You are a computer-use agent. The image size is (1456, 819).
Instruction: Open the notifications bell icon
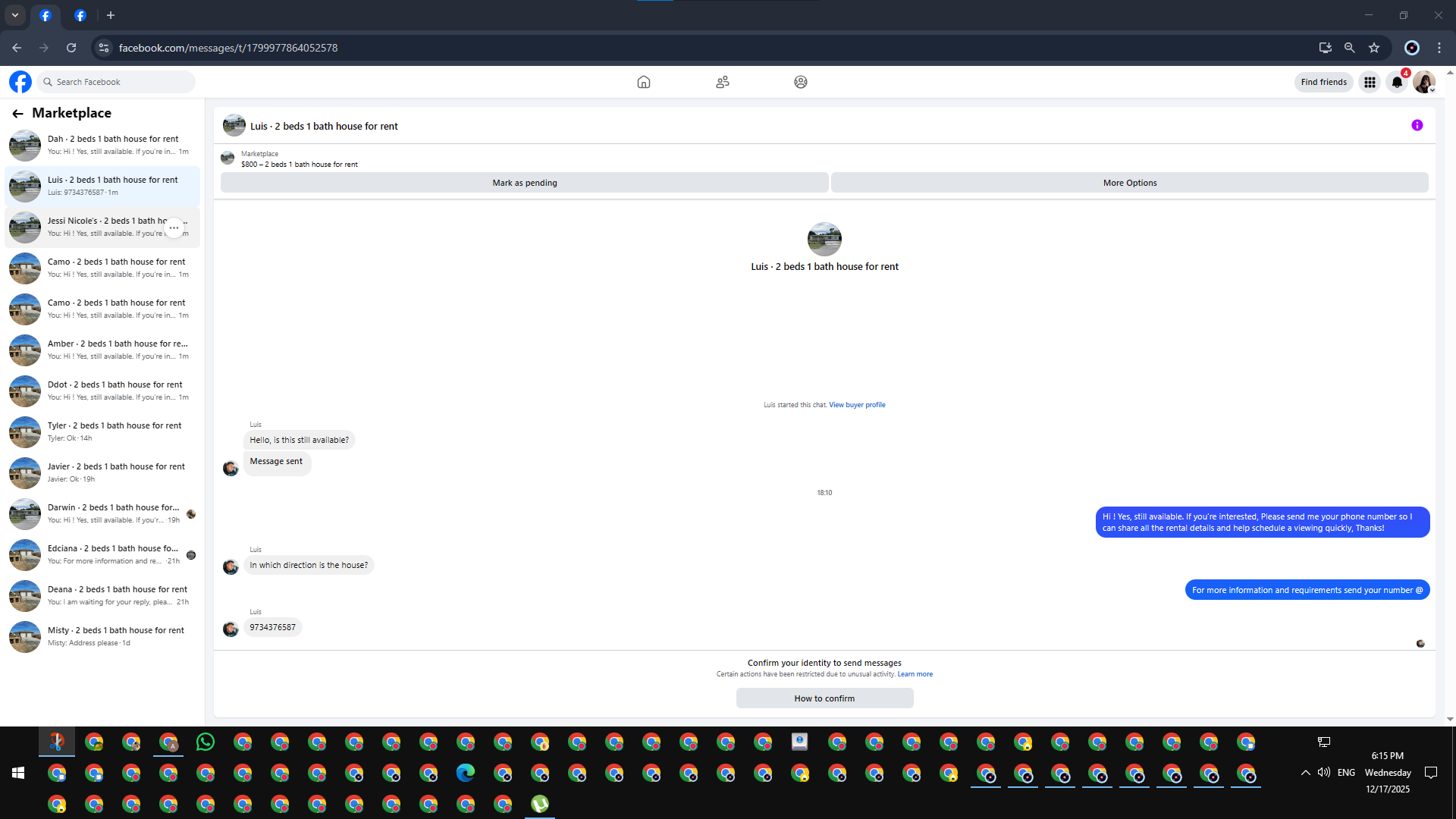pyautogui.click(x=1397, y=82)
